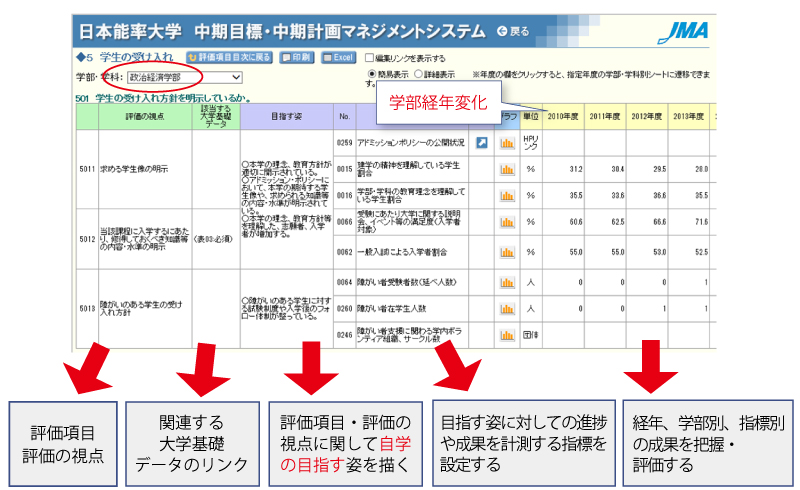Open graph icon in row 0246
Image resolution: width=800 pixels, height=490 pixels.
tap(507, 335)
